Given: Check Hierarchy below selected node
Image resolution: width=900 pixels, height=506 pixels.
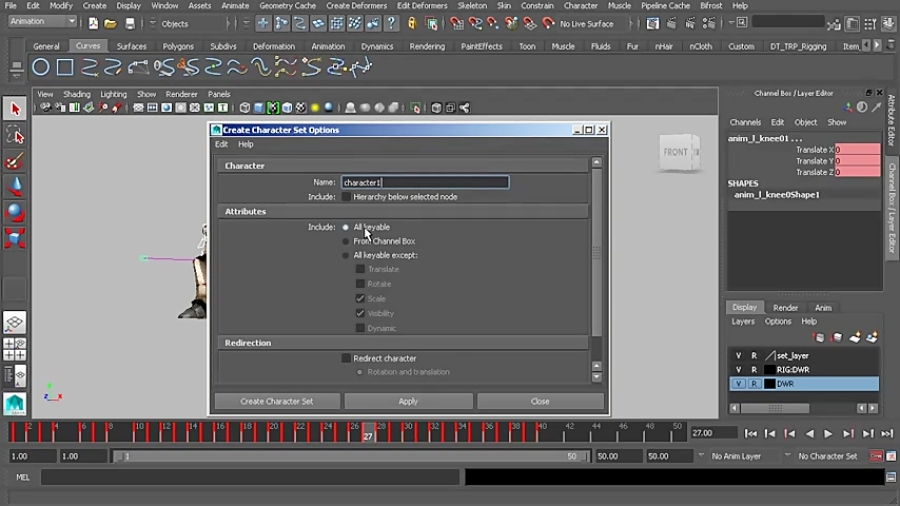Looking at the screenshot, I should (346, 197).
